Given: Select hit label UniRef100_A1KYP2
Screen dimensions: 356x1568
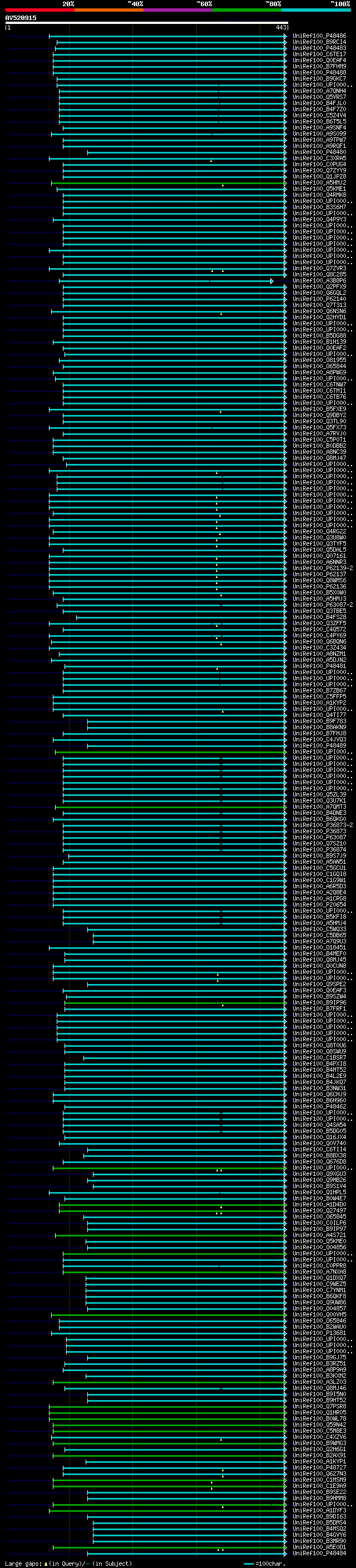Looking at the screenshot, I should pos(319,703).
